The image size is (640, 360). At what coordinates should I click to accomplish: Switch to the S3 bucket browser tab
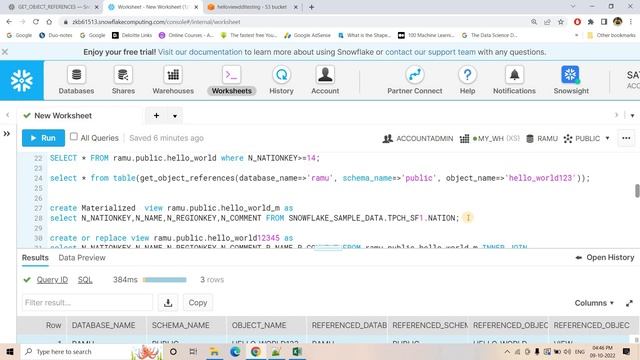pyautogui.click(x=252, y=7)
